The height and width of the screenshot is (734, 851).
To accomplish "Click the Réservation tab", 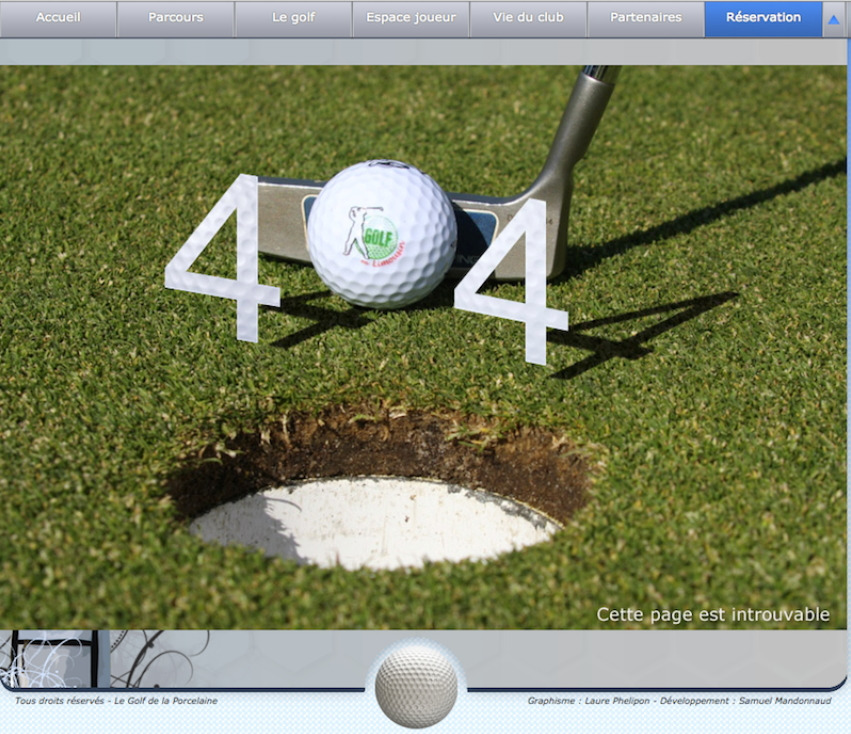I will pos(763,18).
